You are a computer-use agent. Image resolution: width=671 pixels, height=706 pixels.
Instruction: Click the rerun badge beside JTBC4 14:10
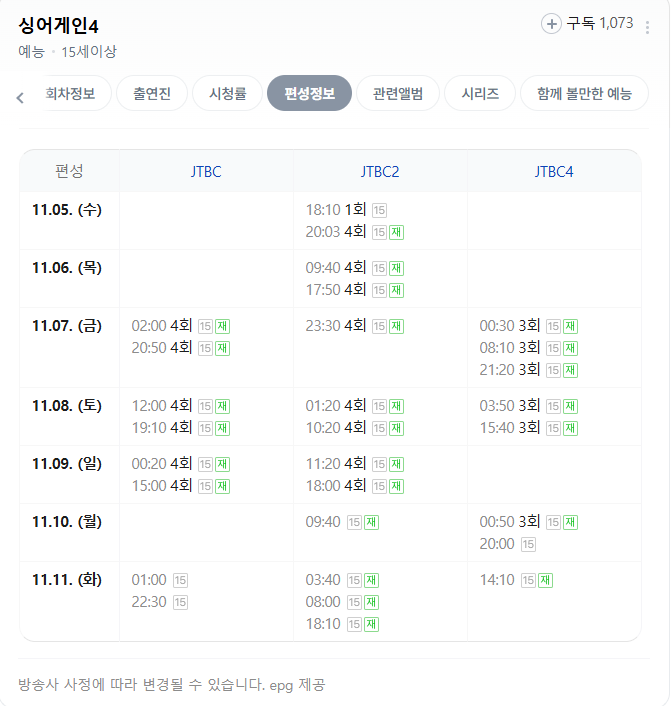[546, 580]
